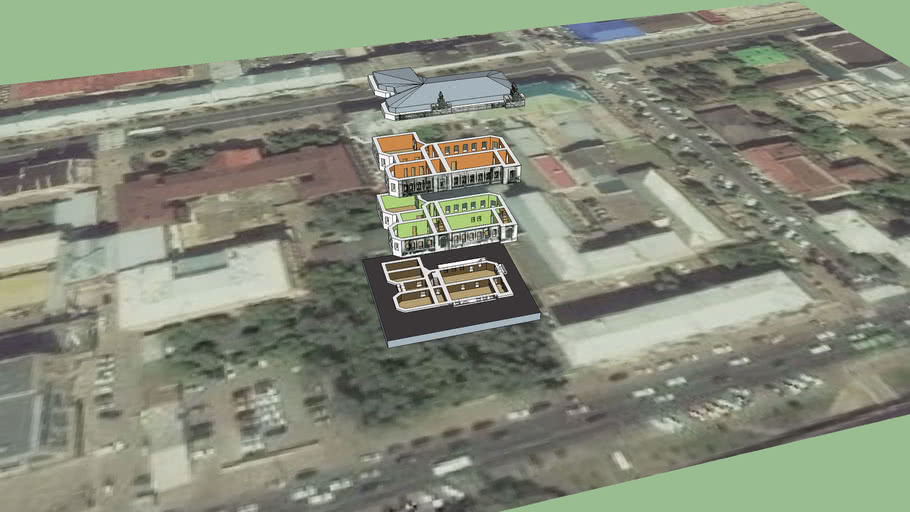
Task: Click the white flat-roofed building left of model
Action: coord(205,282)
